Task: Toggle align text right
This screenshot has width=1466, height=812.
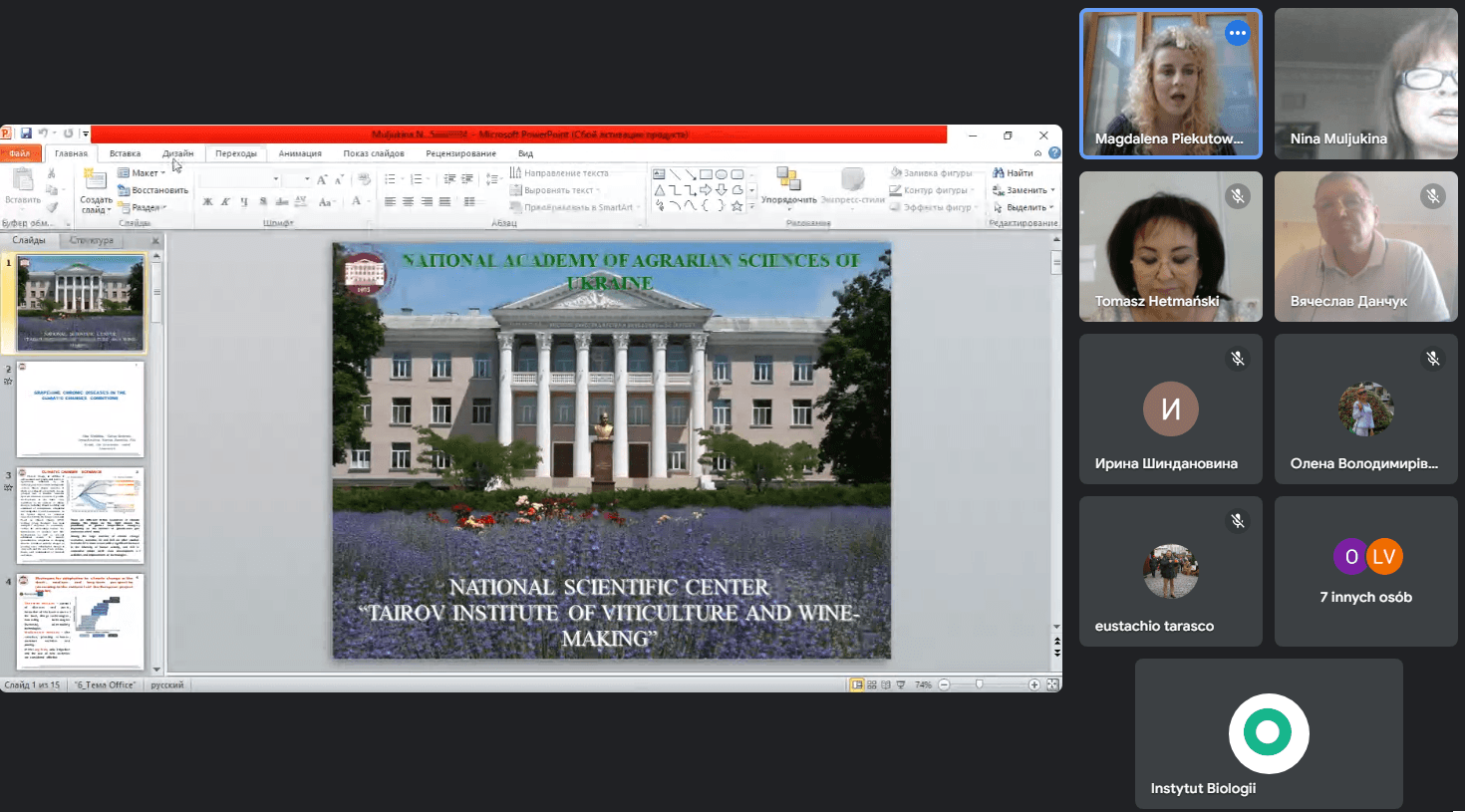Action: point(427,201)
